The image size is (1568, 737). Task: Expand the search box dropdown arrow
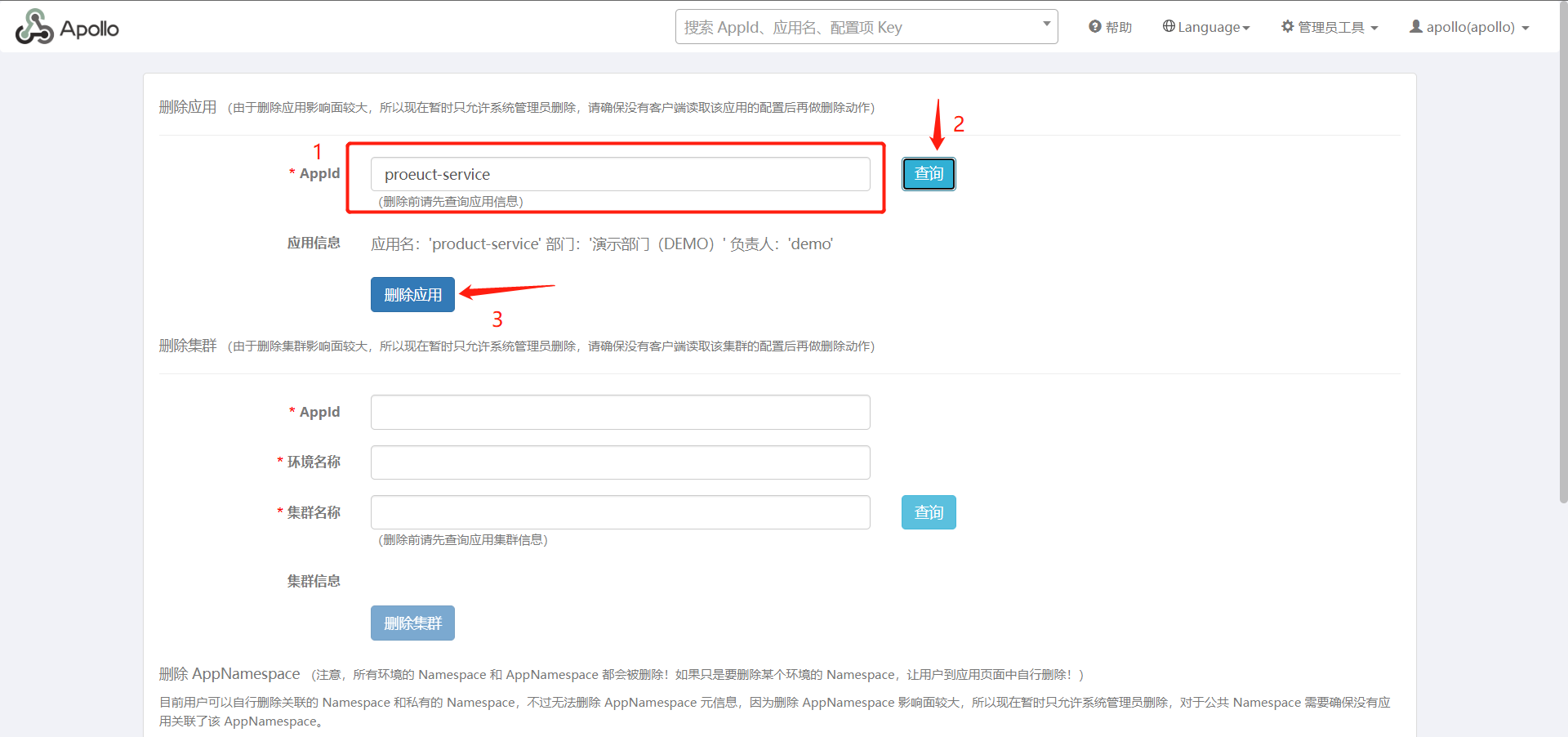click(x=1046, y=24)
